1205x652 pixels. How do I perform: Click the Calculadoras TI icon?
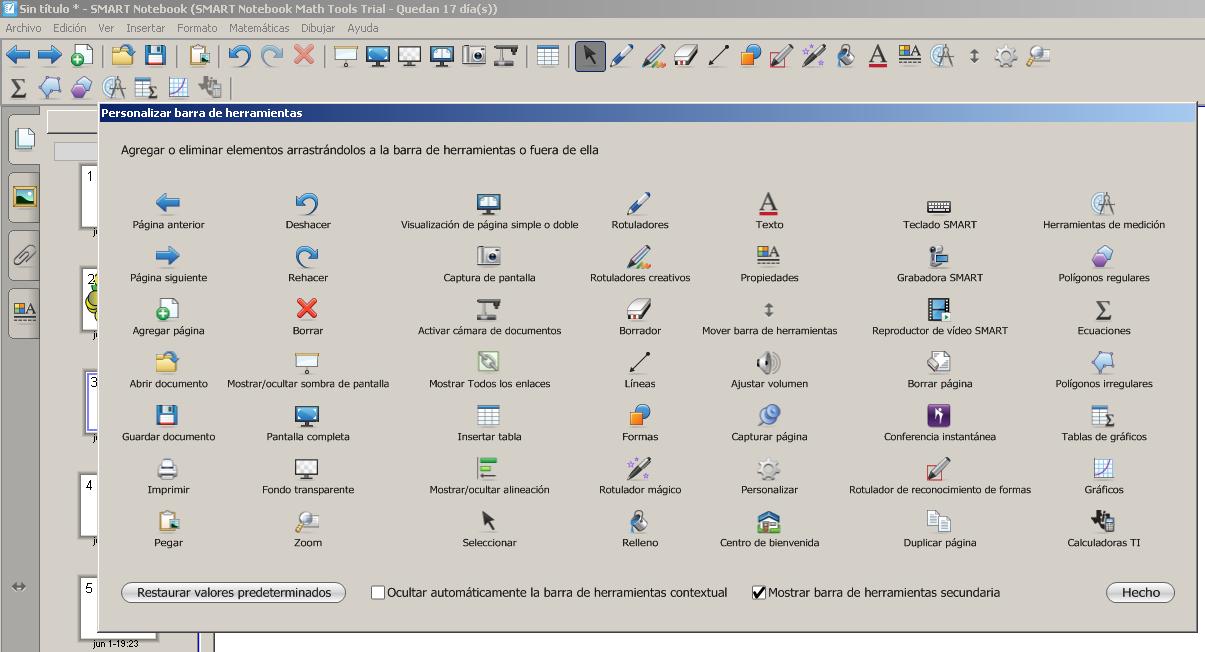[x=1103, y=521]
